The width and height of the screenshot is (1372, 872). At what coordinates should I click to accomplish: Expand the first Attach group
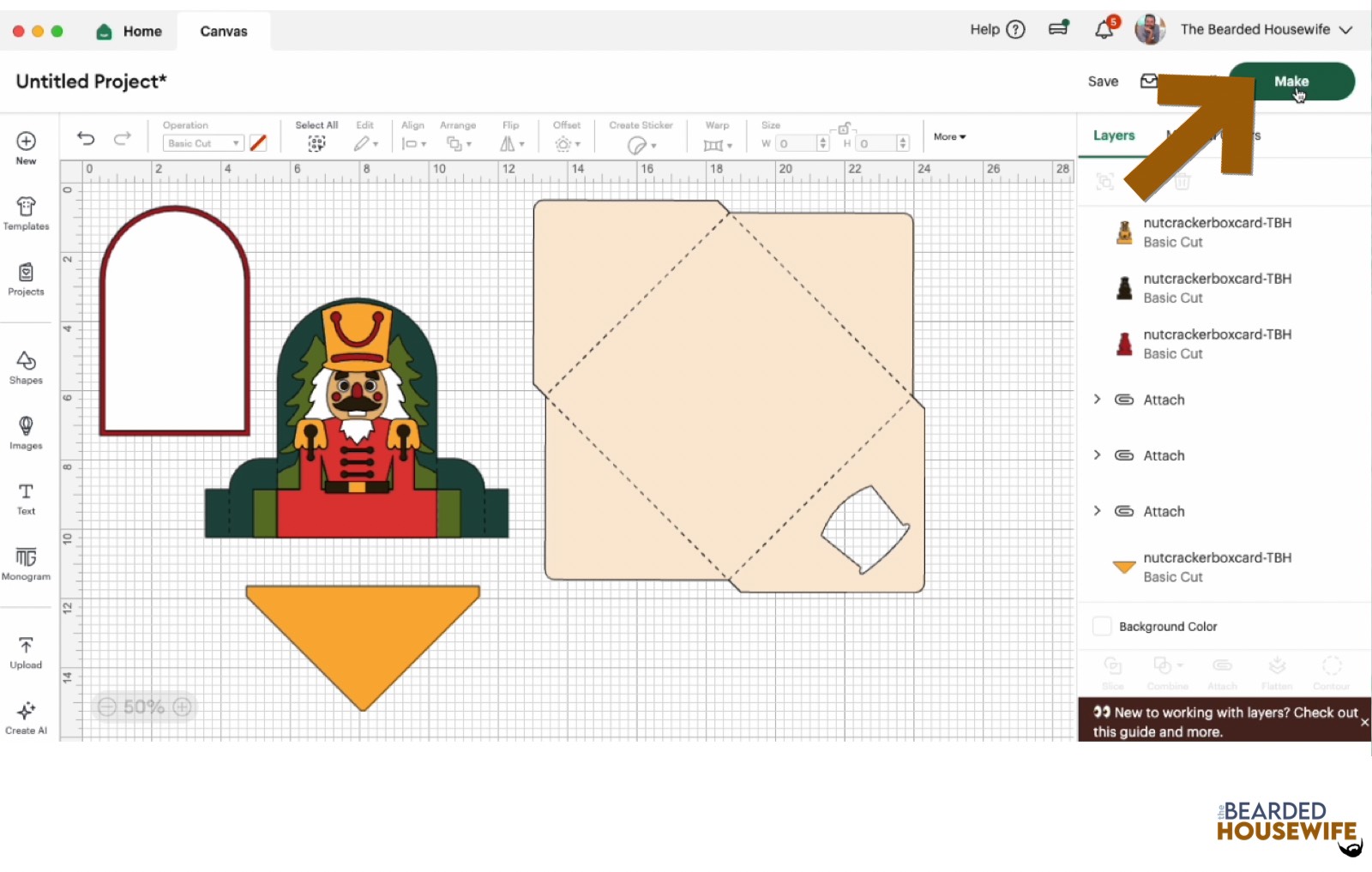click(x=1097, y=400)
